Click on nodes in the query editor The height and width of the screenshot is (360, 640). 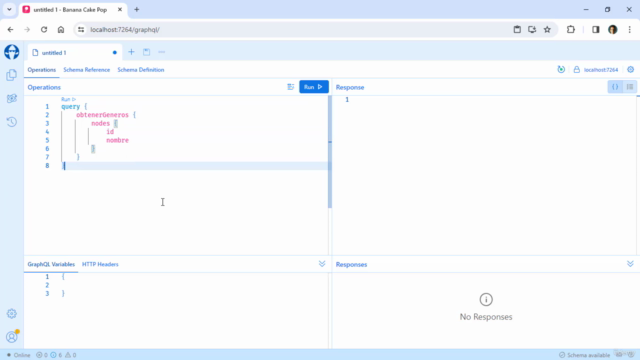100,124
